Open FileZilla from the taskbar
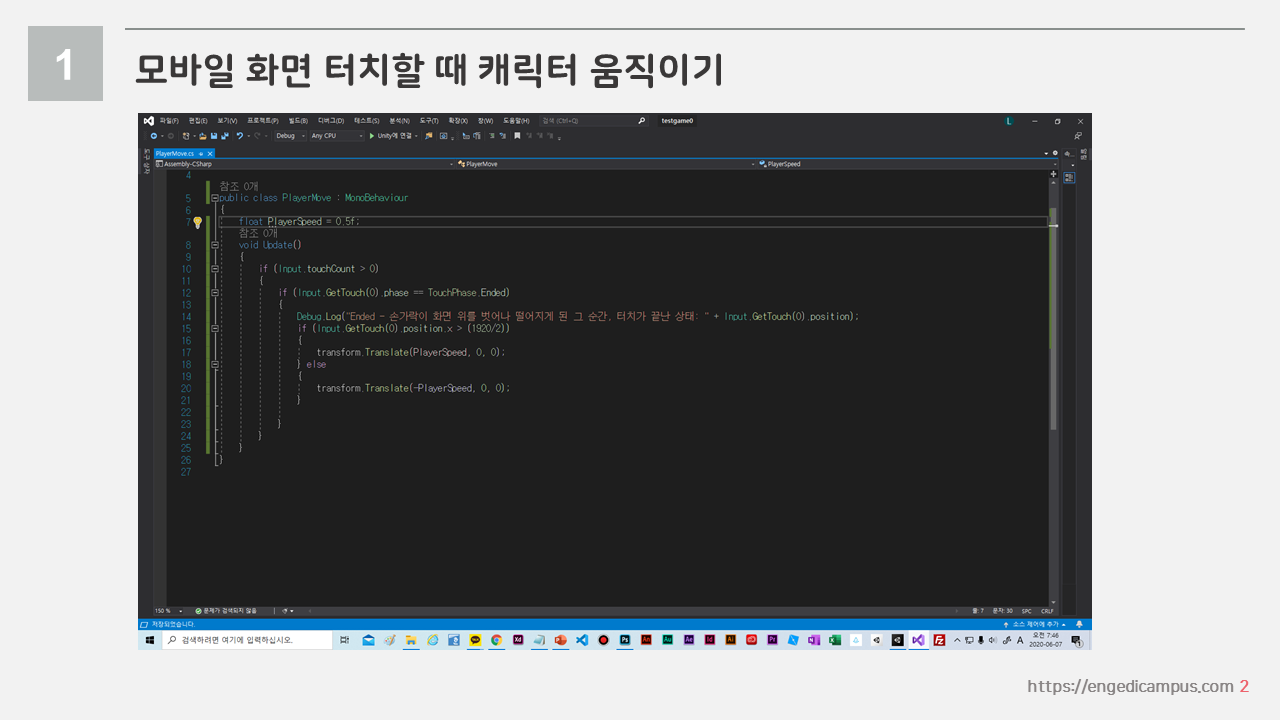1280x720 pixels. 940,640
